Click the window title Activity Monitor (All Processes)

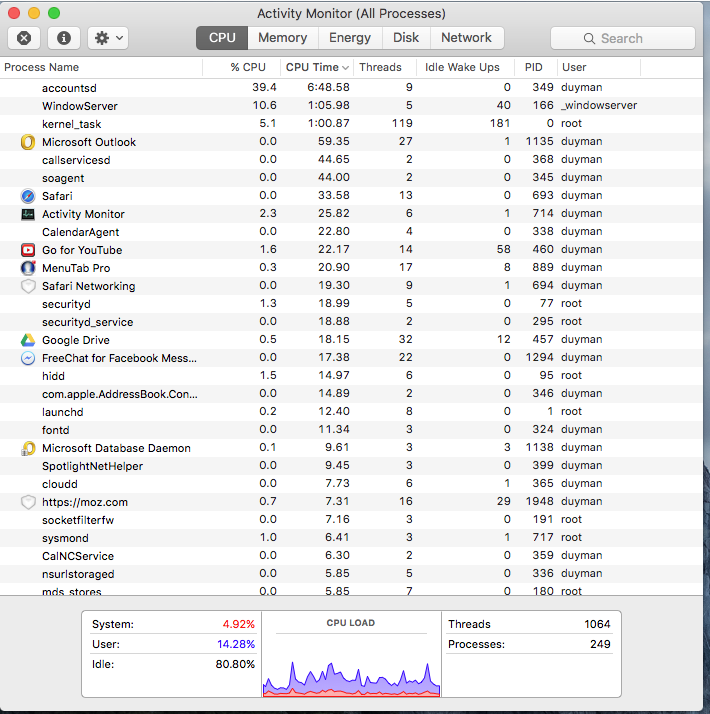point(351,14)
